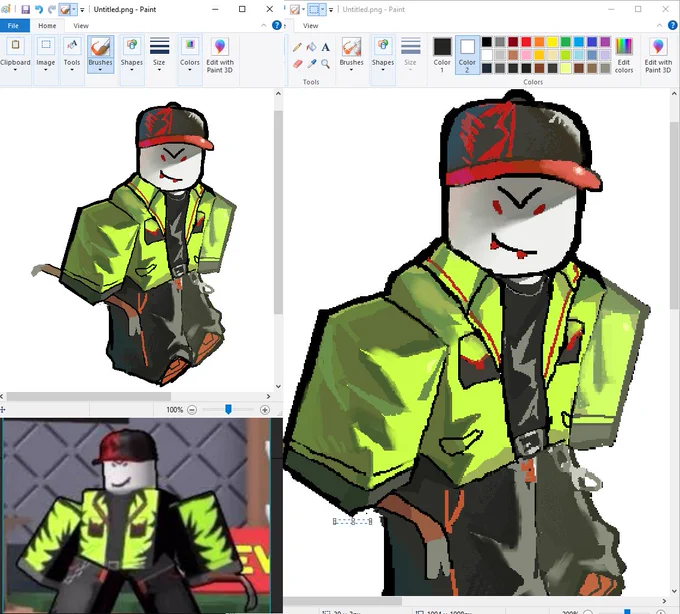
Task: Activate Color 1 foreground box
Action: (x=442, y=55)
